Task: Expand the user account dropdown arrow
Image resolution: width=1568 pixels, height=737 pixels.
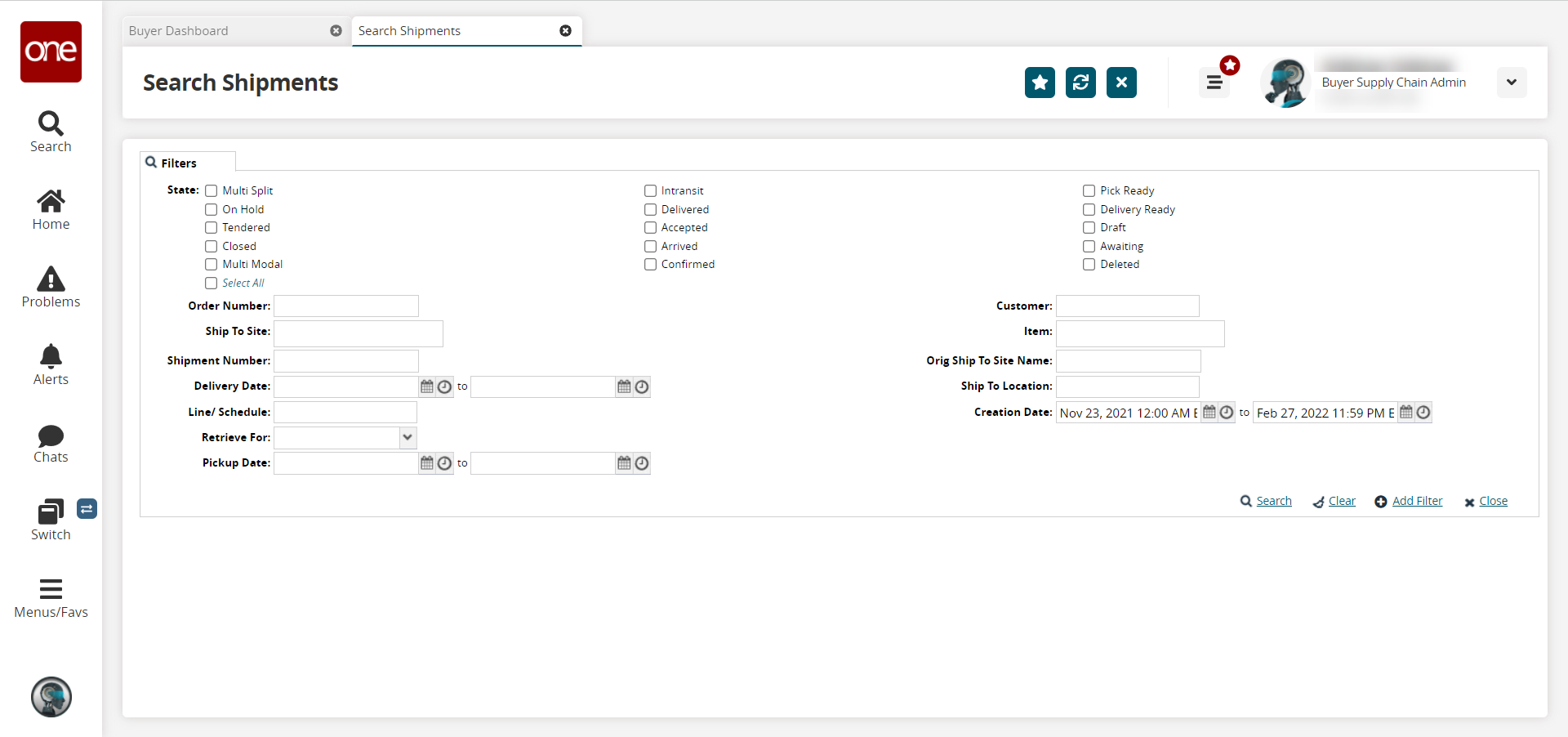Action: [x=1512, y=83]
